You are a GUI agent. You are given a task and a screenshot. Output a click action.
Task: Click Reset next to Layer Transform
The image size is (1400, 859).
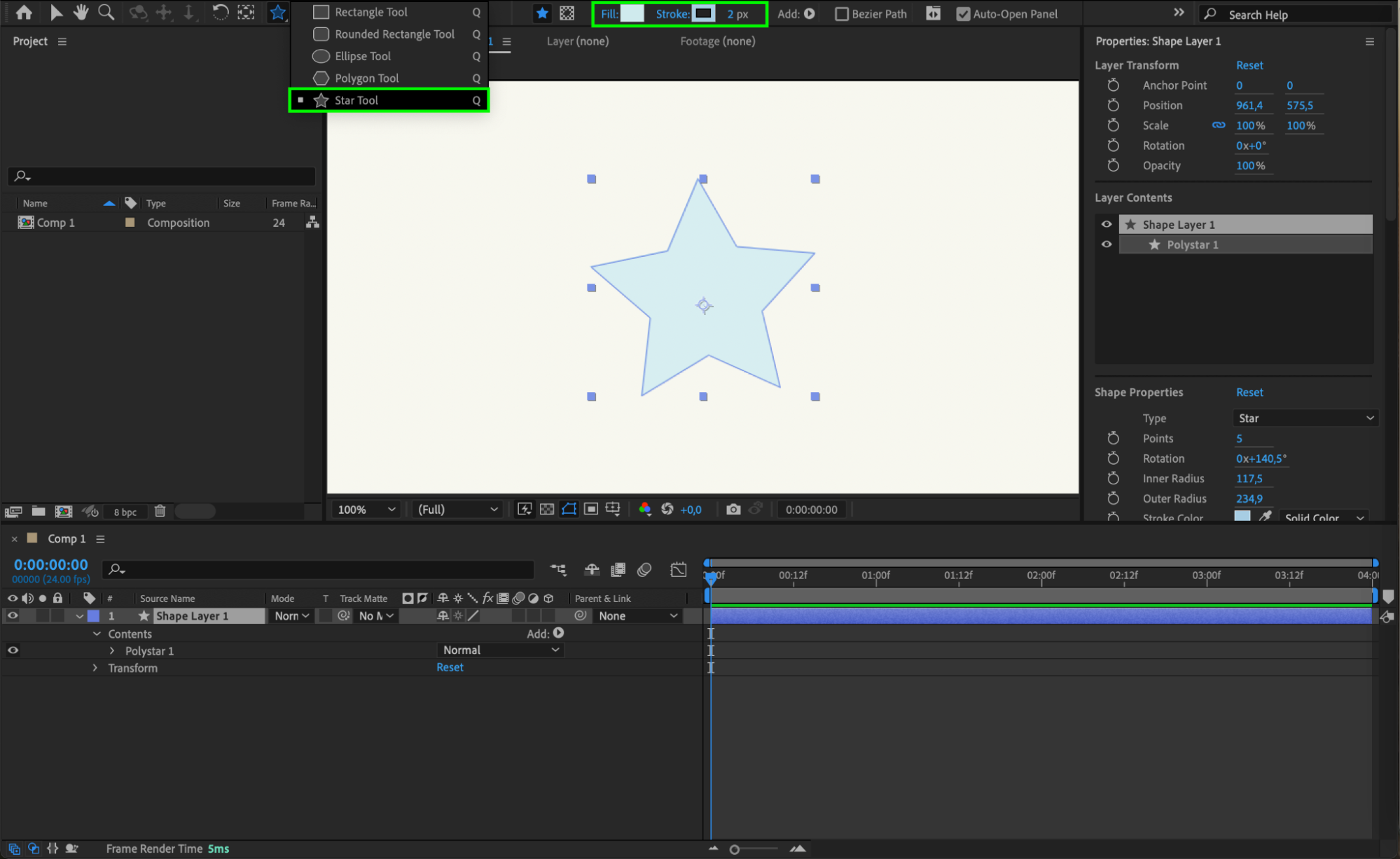tap(1249, 65)
